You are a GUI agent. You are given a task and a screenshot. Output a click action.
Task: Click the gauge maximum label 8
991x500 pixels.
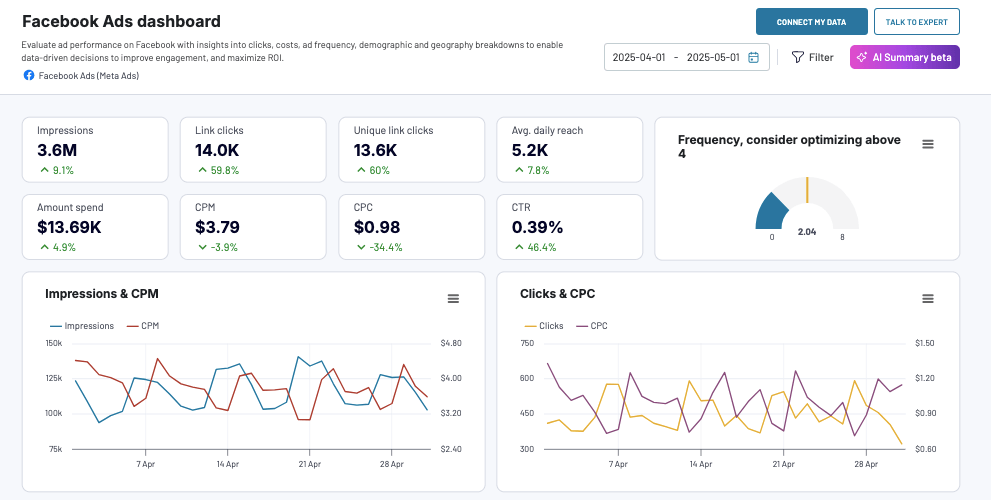pos(842,238)
